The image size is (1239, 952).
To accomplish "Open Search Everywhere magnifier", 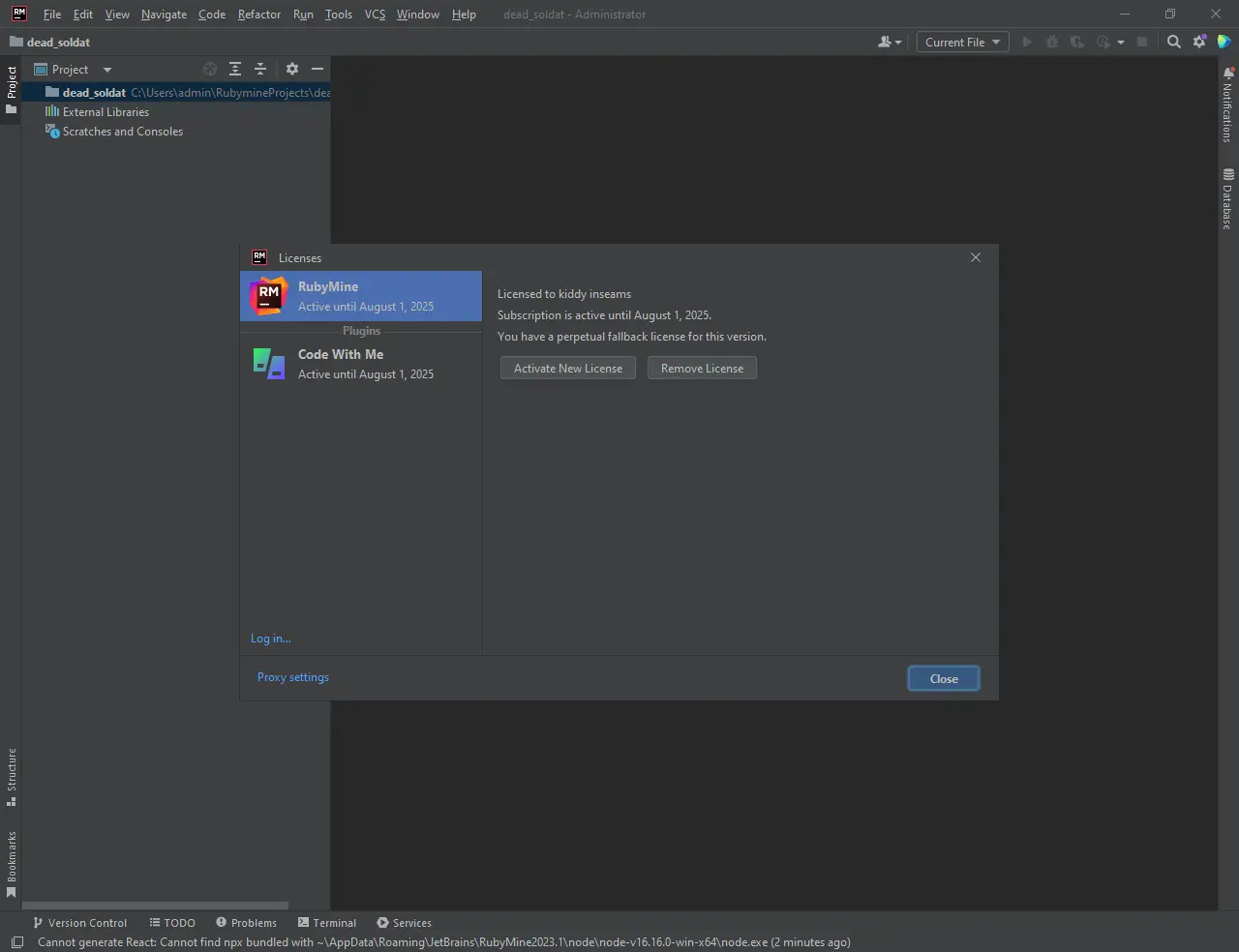I will tap(1174, 42).
